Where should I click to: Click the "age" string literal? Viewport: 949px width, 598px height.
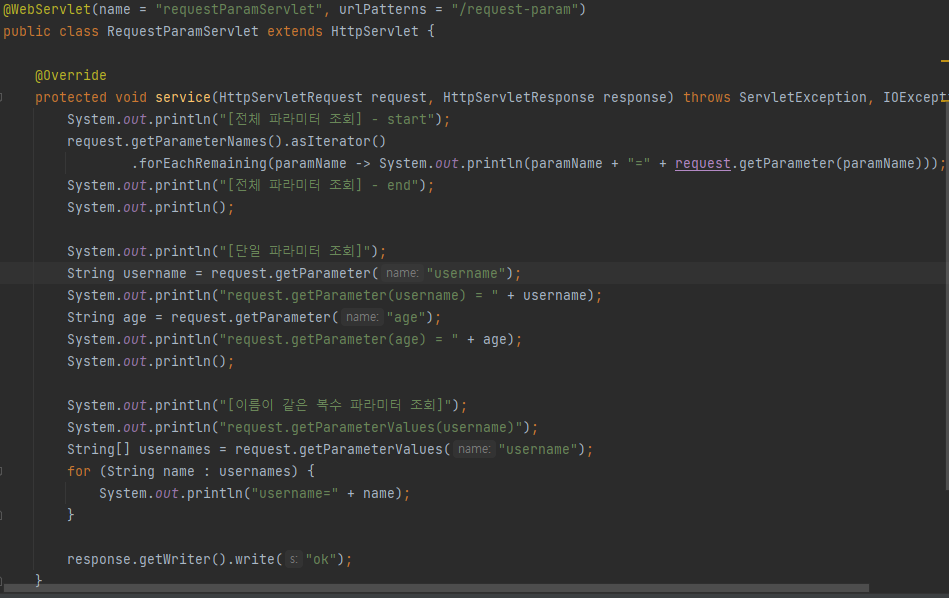click(406, 318)
